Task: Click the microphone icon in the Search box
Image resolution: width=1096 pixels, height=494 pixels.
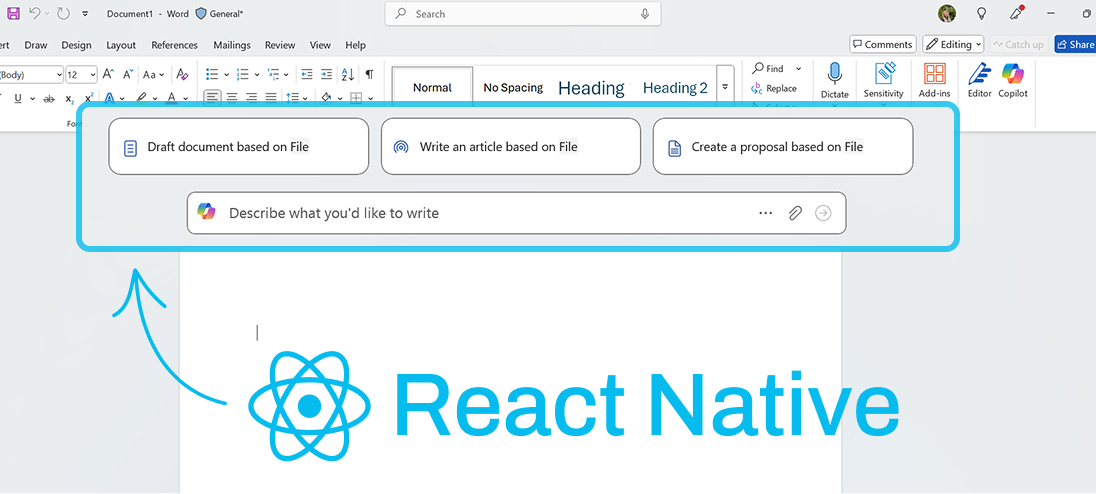Action: click(644, 13)
